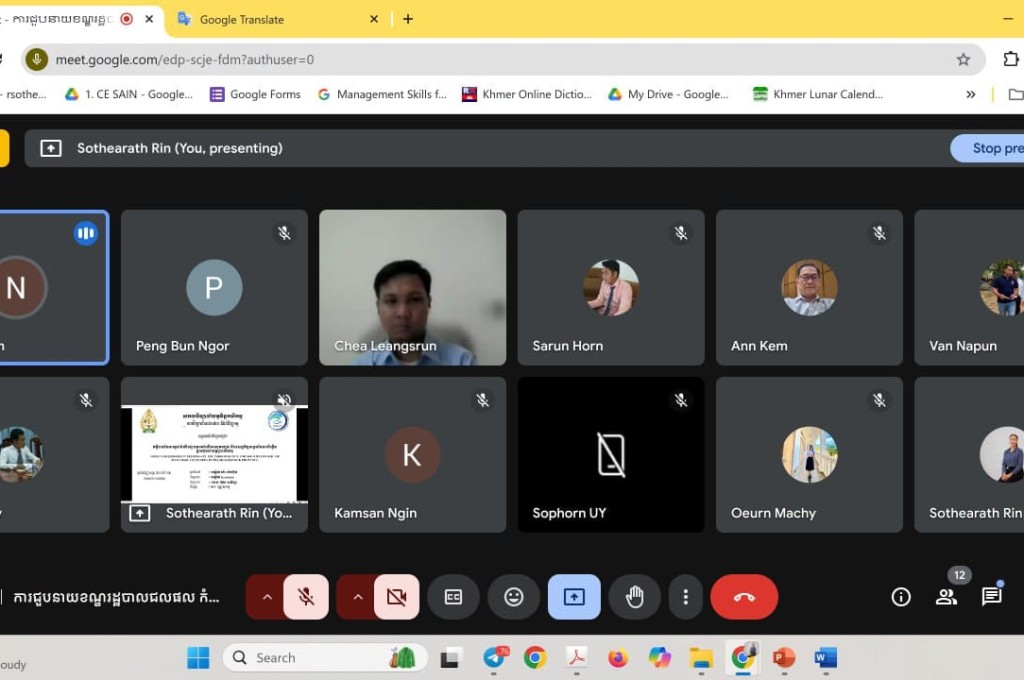Open the Khmer Online Dictionary bookmark
The width and height of the screenshot is (1024, 680).
click(x=526, y=94)
